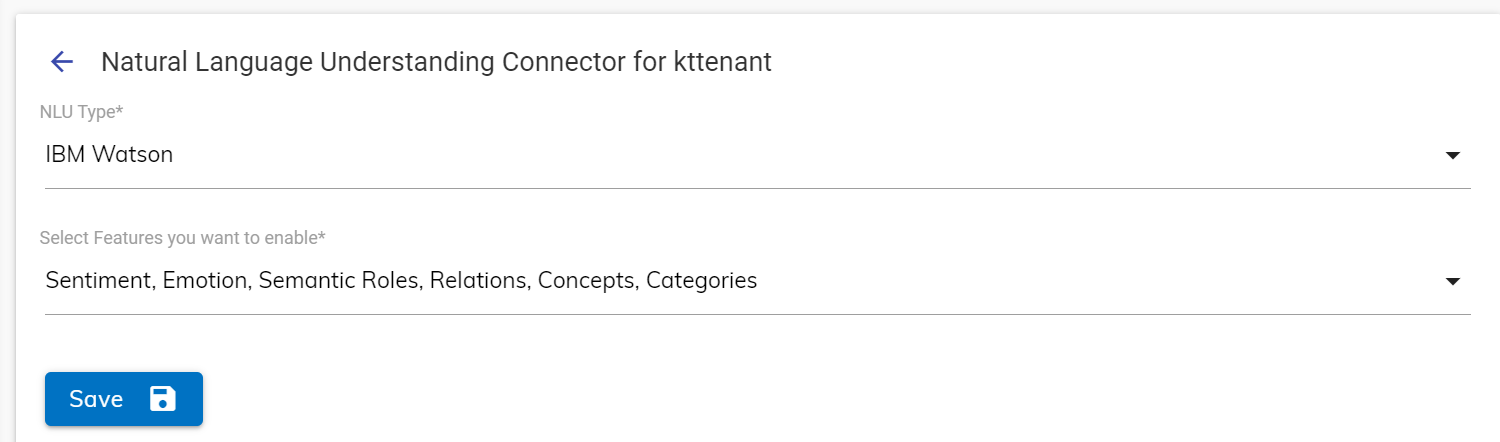
Task: Click the selected features list text
Action: 401,281
